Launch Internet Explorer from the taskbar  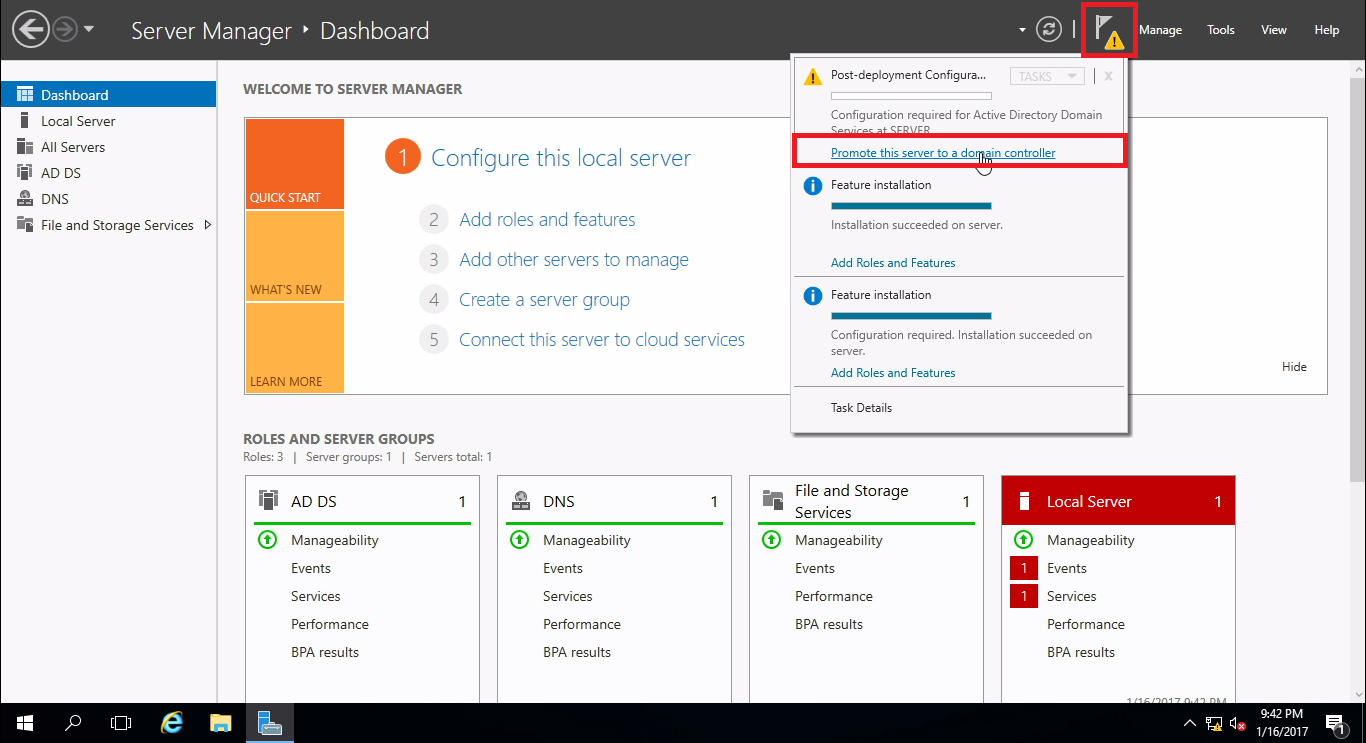tap(172, 723)
